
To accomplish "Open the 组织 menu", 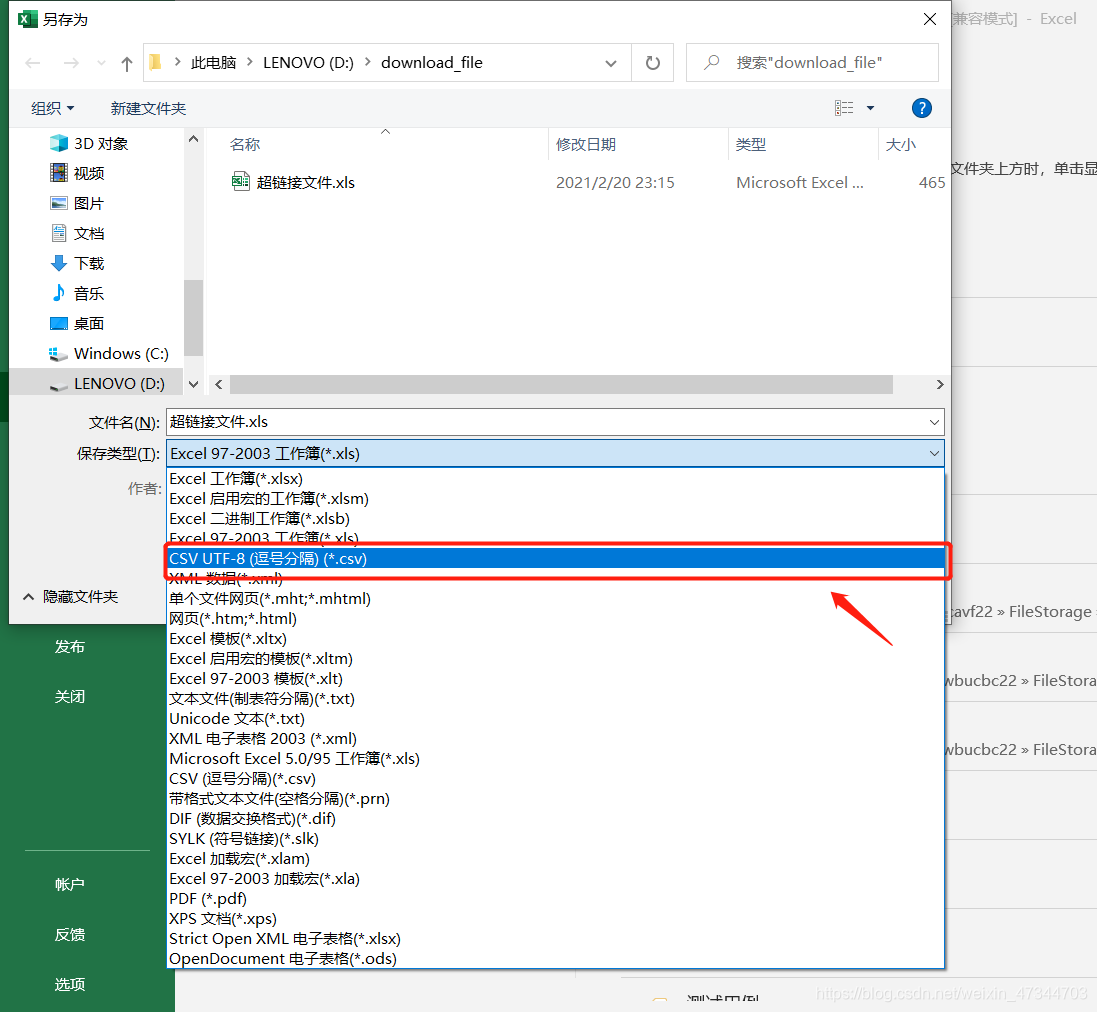I will pos(52,108).
